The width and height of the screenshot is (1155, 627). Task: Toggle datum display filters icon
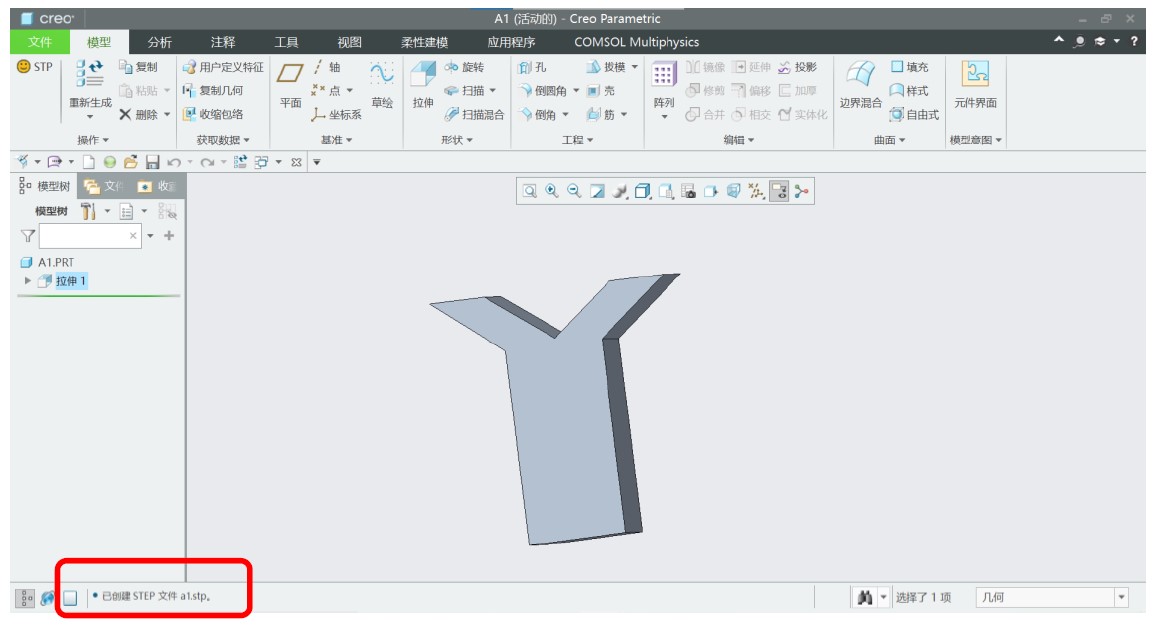pyautogui.click(x=756, y=192)
